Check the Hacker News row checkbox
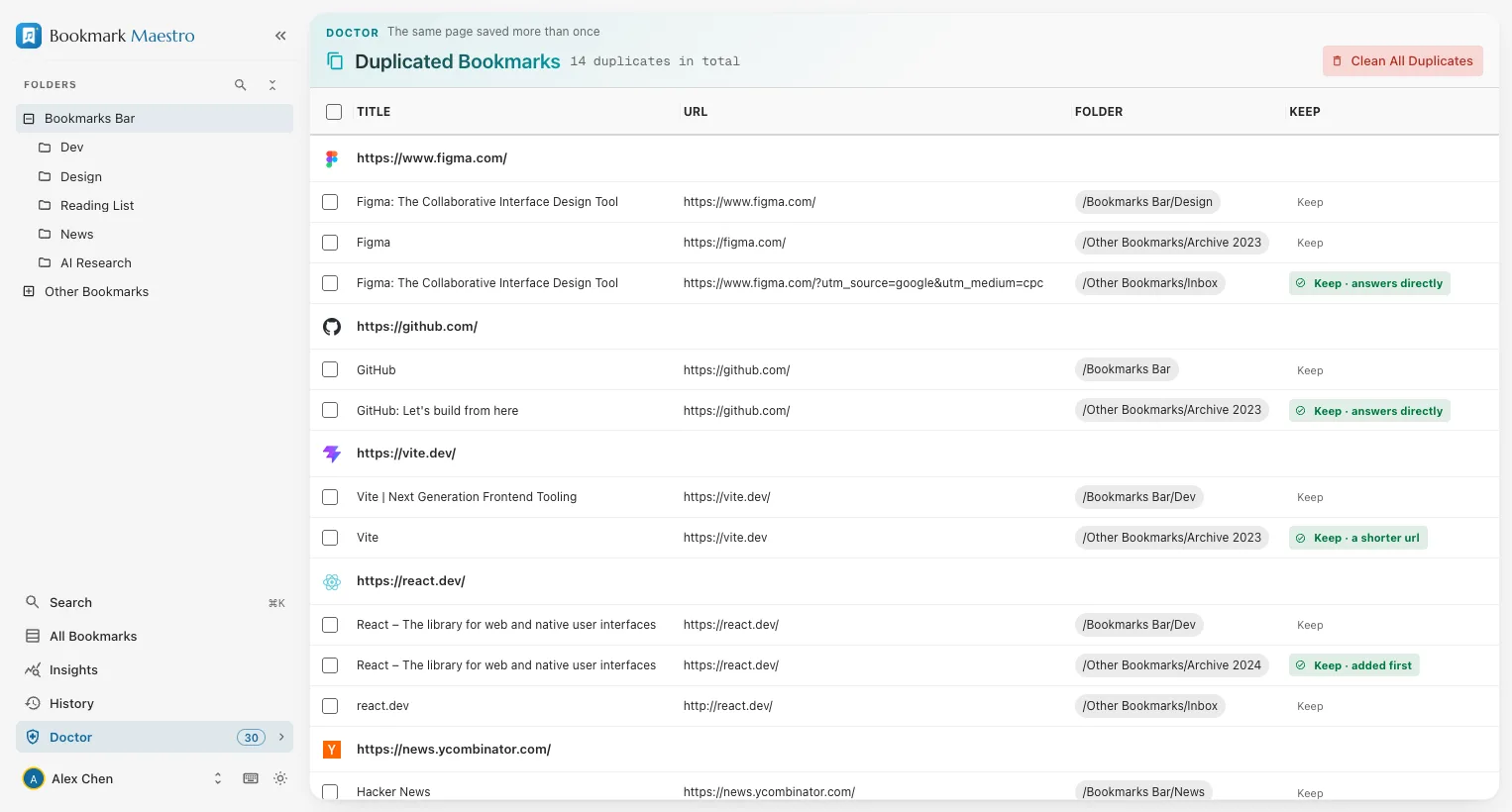The height and width of the screenshot is (812, 1512). click(x=330, y=792)
